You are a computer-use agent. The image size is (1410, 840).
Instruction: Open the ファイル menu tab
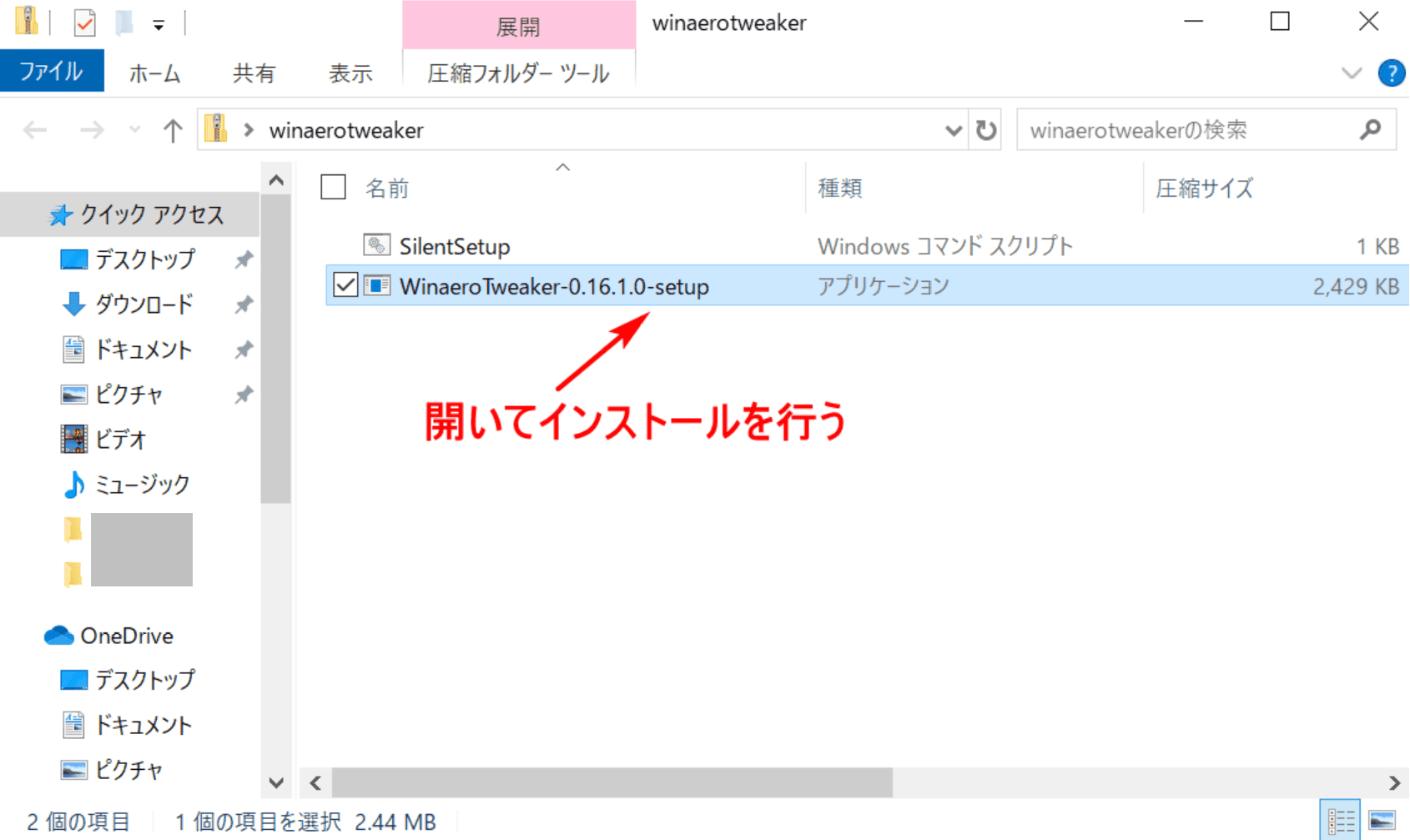click(52, 72)
